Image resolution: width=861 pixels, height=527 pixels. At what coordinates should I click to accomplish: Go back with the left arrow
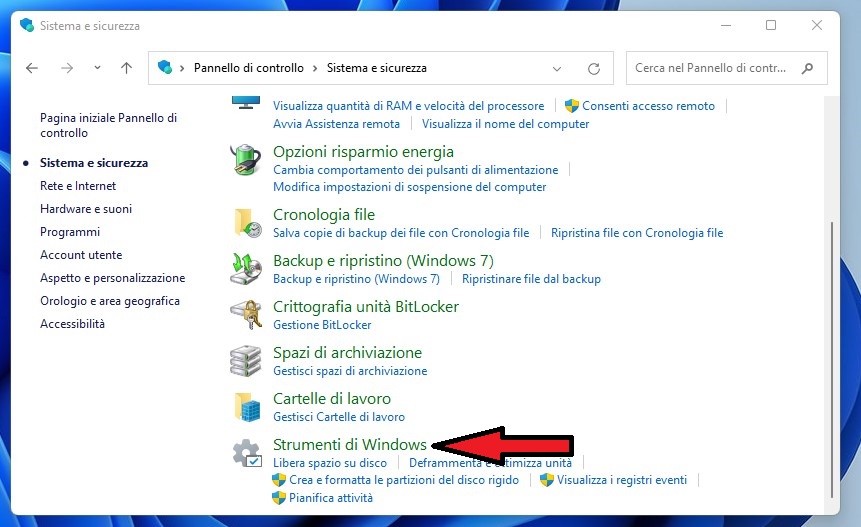tap(32, 68)
